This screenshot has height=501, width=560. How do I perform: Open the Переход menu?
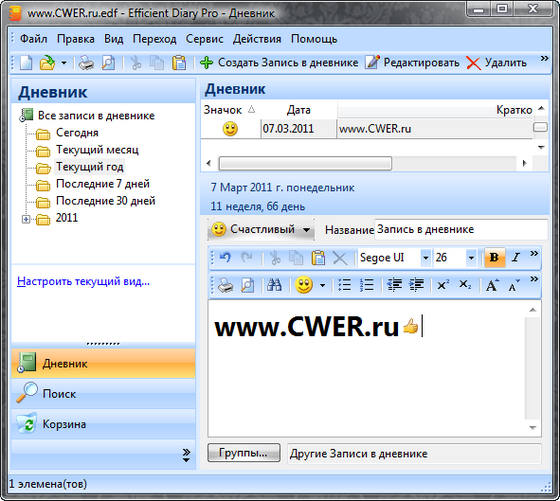[155, 39]
